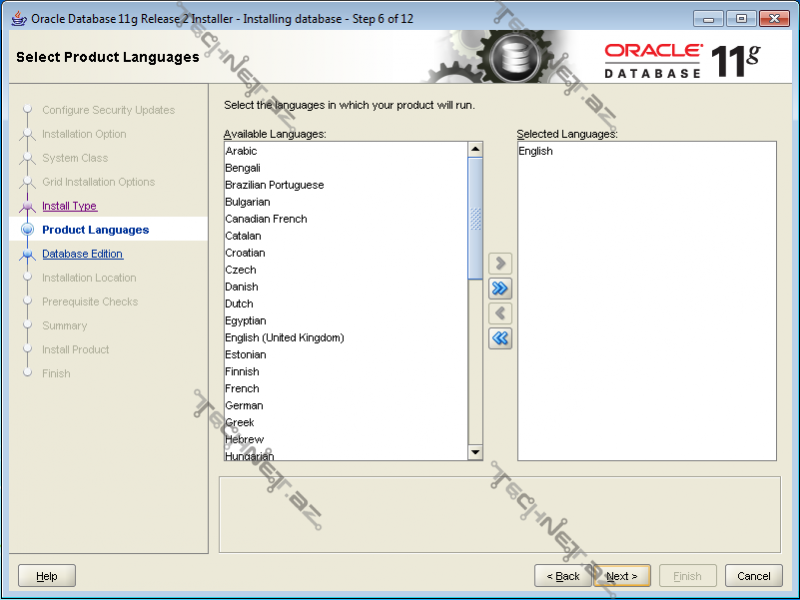Image resolution: width=800 pixels, height=600 pixels.
Task: Open Help for the installer
Action: [47, 576]
